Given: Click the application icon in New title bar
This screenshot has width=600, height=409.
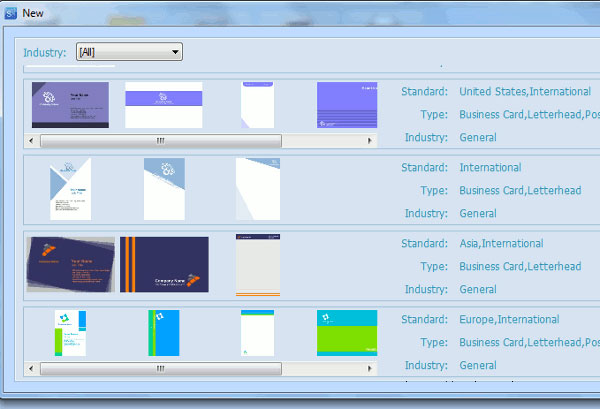Looking at the screenshot, I should click(x=10, y=13).
